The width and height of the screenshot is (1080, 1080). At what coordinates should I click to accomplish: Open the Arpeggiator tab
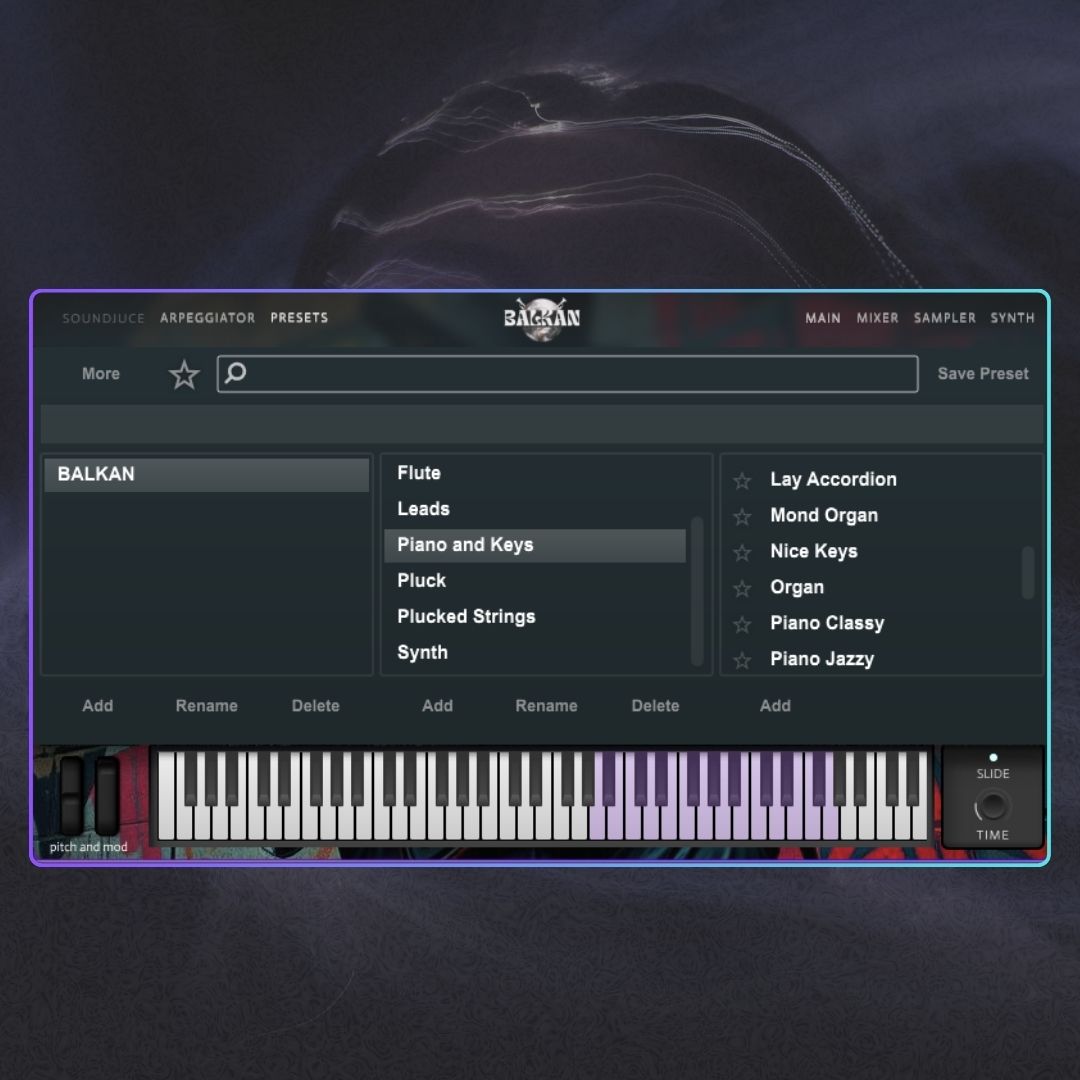pyautogui.click(x=207, y=318)
